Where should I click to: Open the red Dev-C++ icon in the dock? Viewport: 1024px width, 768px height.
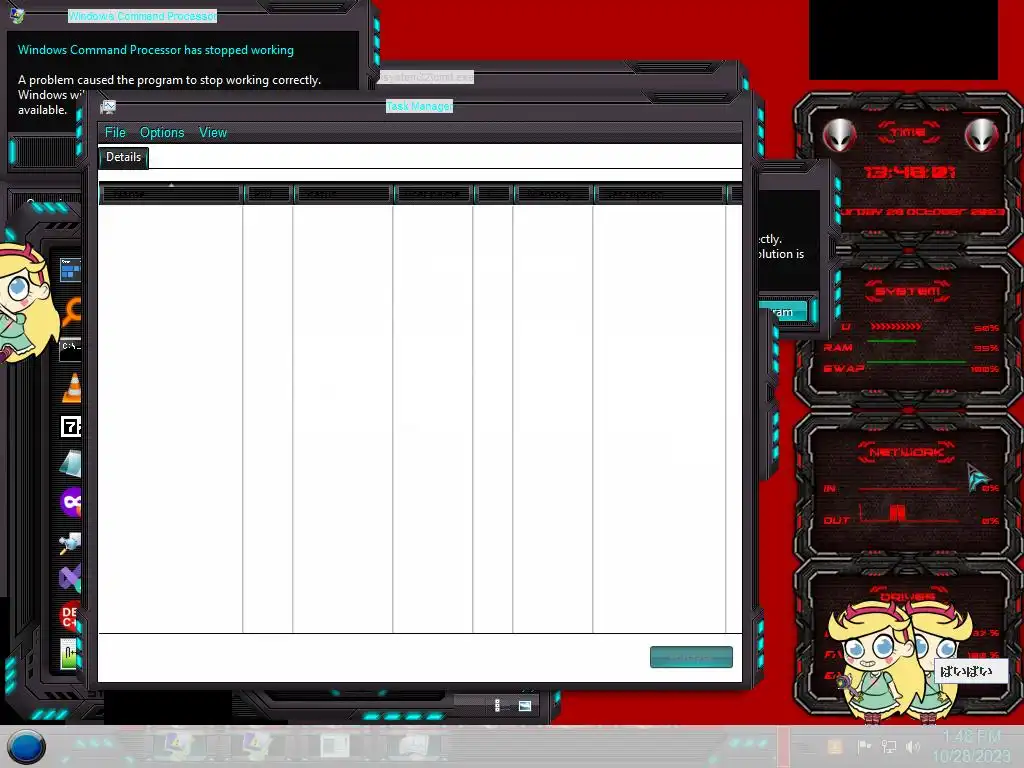pos(70,616)
